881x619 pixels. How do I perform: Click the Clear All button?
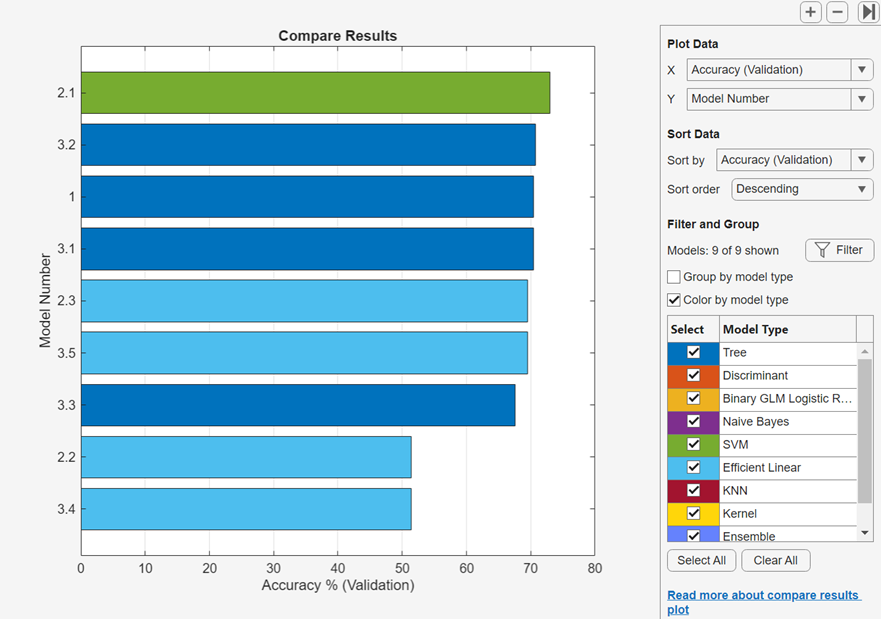(776, 560)
